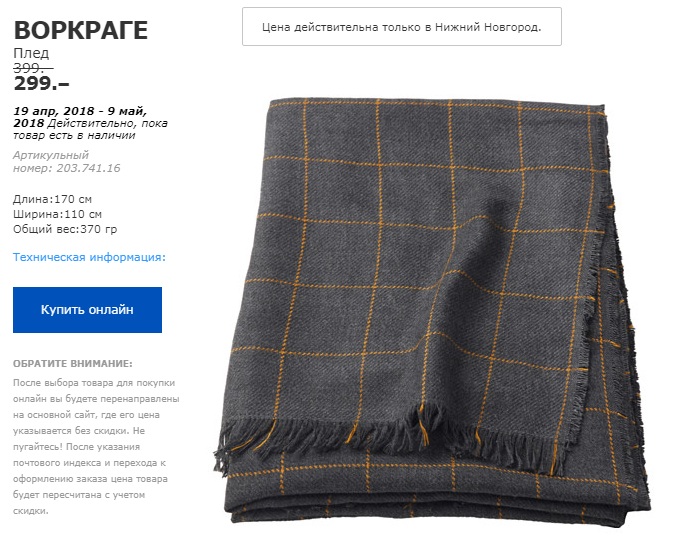Screen dimensions: 688x548
Task: Click the promotion dates 19 апр – 9 май
Action: [x=80, y=117]
